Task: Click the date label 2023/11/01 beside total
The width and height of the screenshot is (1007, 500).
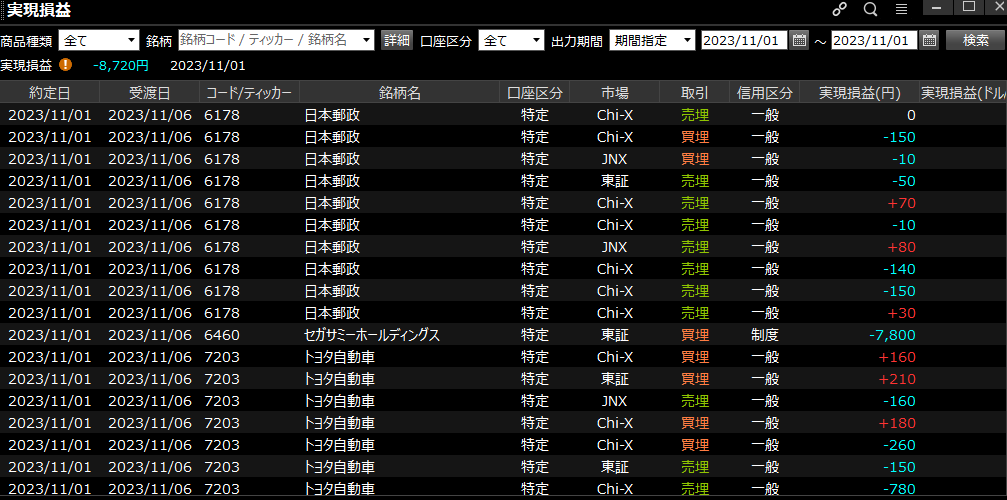Action: [x=207, y=65]
